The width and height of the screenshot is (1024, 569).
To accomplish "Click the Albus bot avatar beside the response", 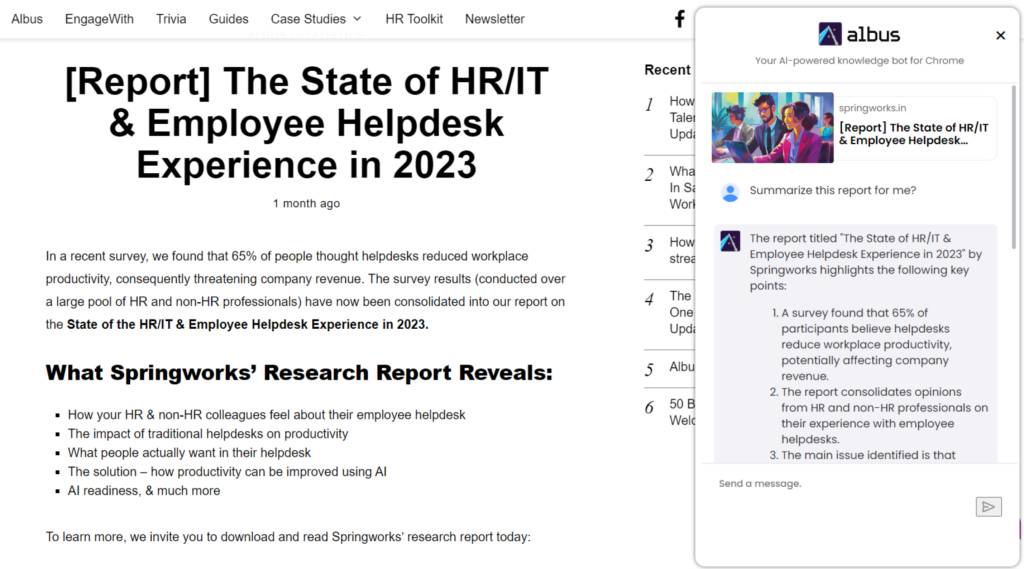I will point(730,241).
